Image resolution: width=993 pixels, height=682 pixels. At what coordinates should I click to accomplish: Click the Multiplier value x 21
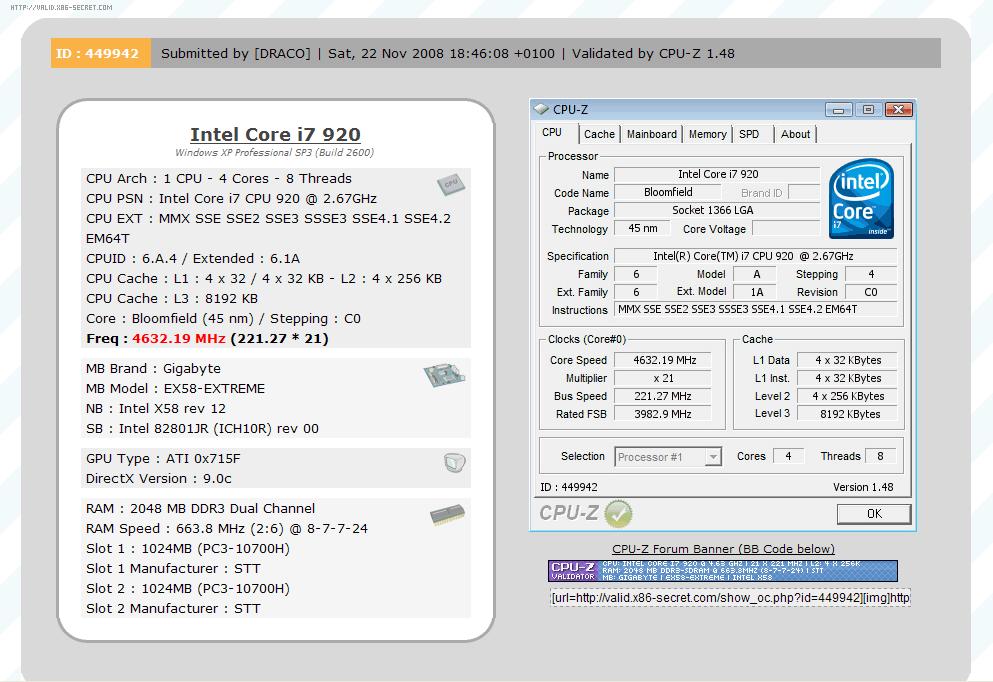(663, 378)
